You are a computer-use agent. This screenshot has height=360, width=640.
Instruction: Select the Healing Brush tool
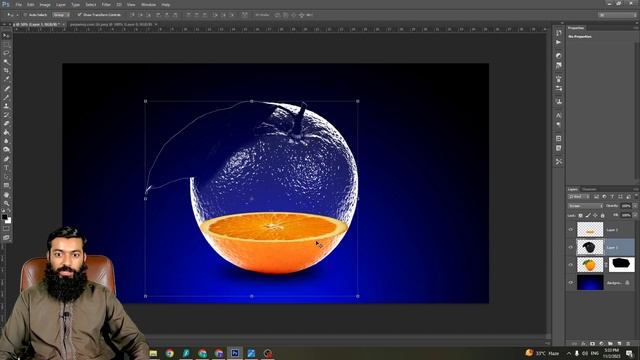click(6, 89)
